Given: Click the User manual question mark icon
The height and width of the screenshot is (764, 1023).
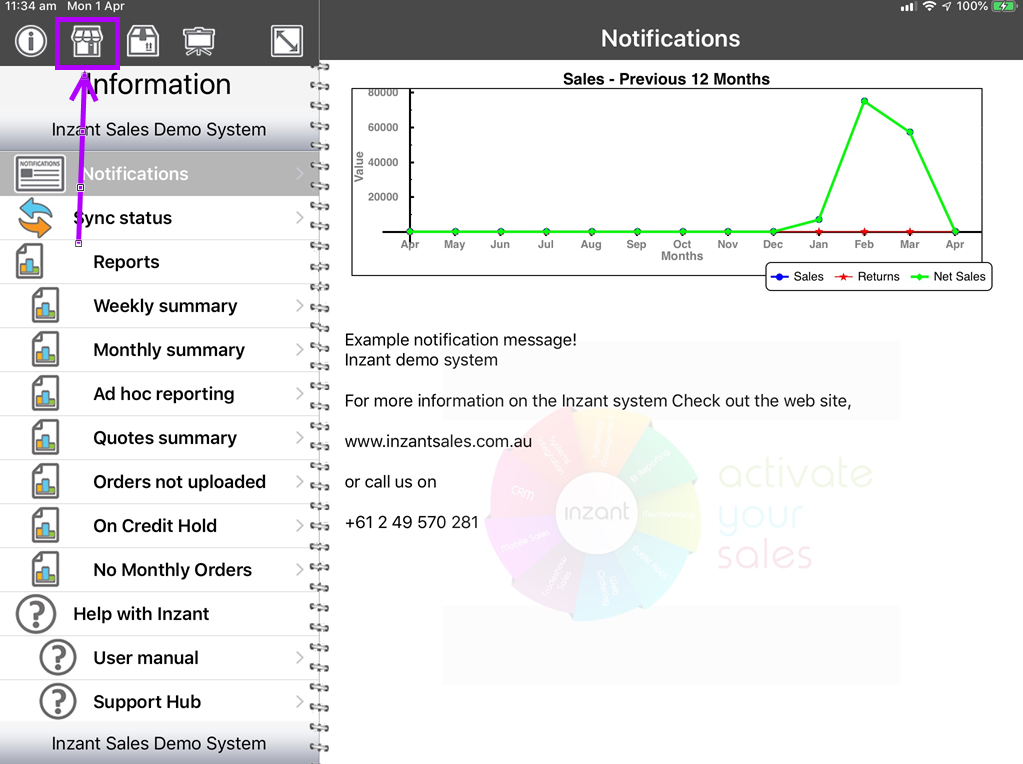Looking at the screenshot, I should (x=58, y=658).
